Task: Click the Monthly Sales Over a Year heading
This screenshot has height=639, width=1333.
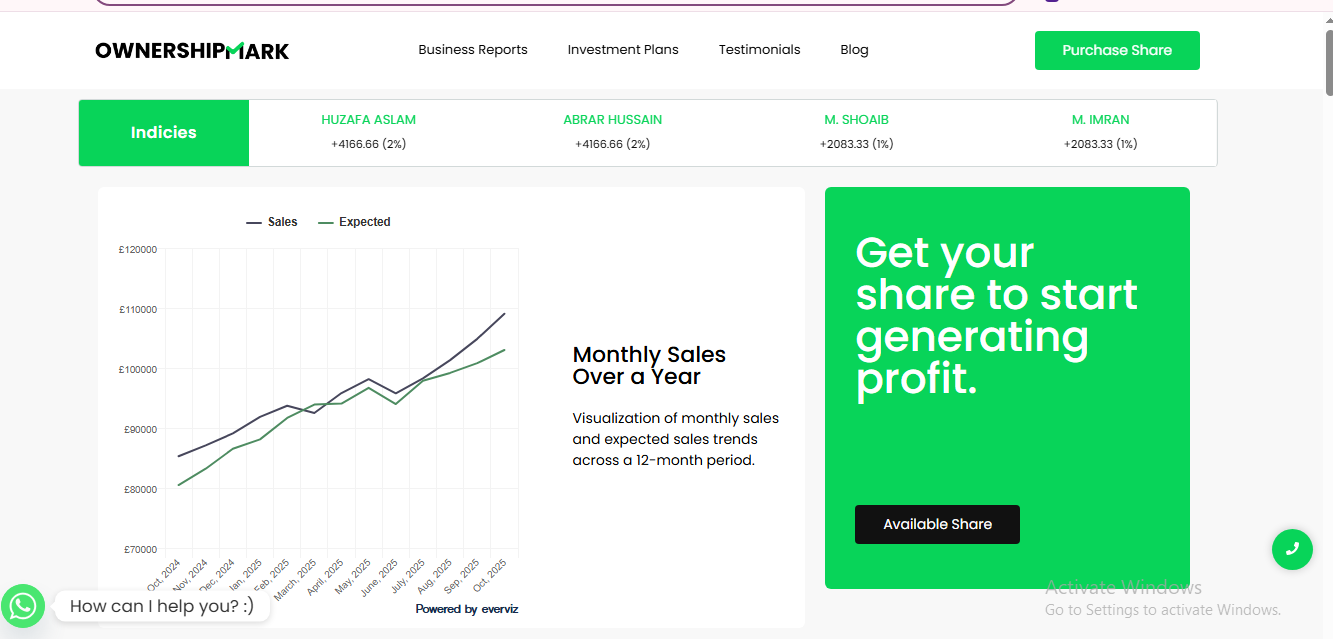Action: 649,366
